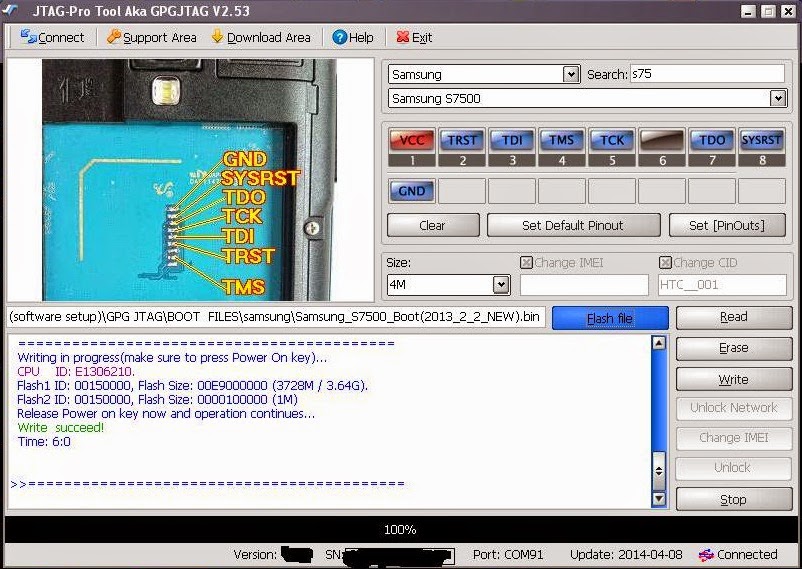Viewport: 802px width, 569px height.
Task: Click 'Update: 2014-04-08' in status bar
Action: [x=626, y=555]
